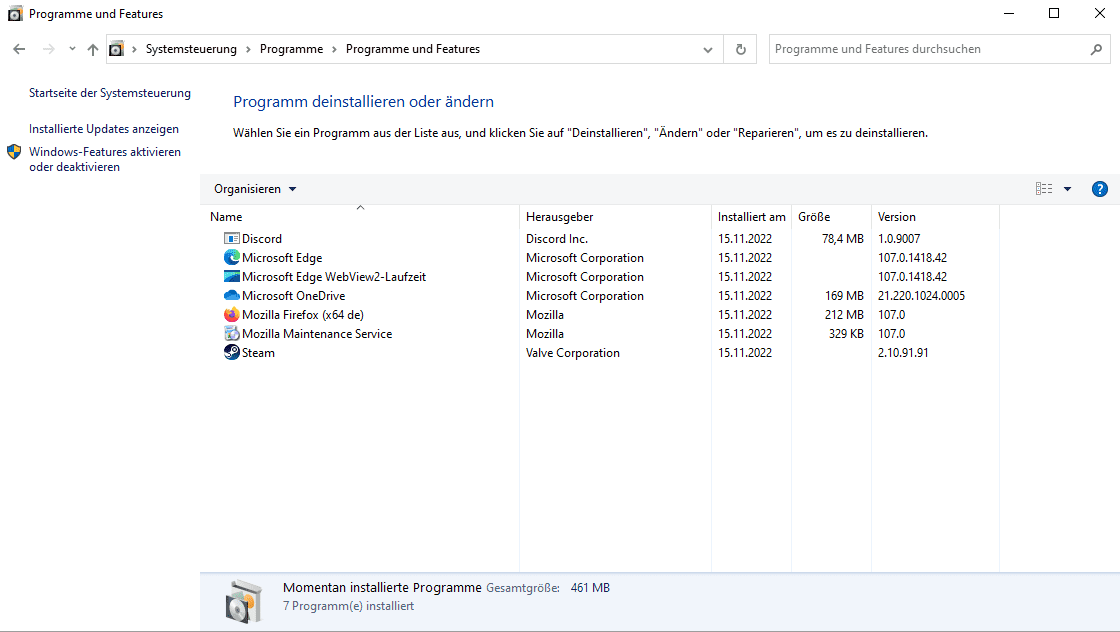
Task: Click the 212 MB size value
Action: click(844, 314)
